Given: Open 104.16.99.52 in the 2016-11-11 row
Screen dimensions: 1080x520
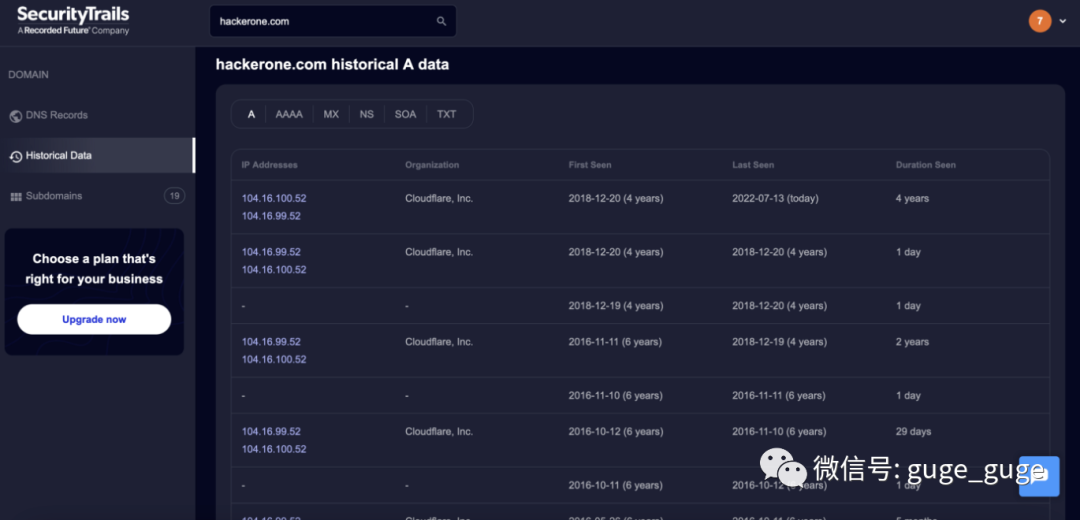Looking at the screenshot, I should [x=271, y=342].
